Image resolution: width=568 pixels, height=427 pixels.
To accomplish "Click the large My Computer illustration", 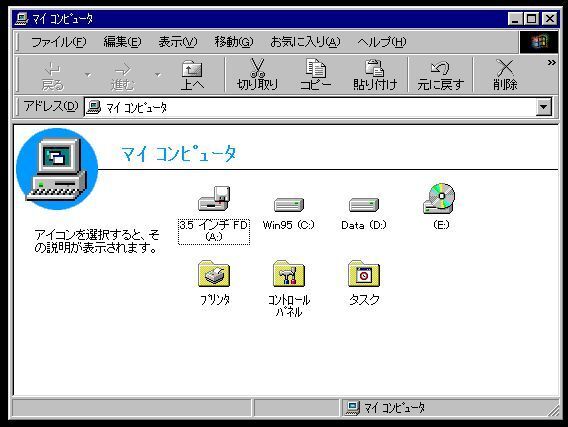I will point(57,169).
